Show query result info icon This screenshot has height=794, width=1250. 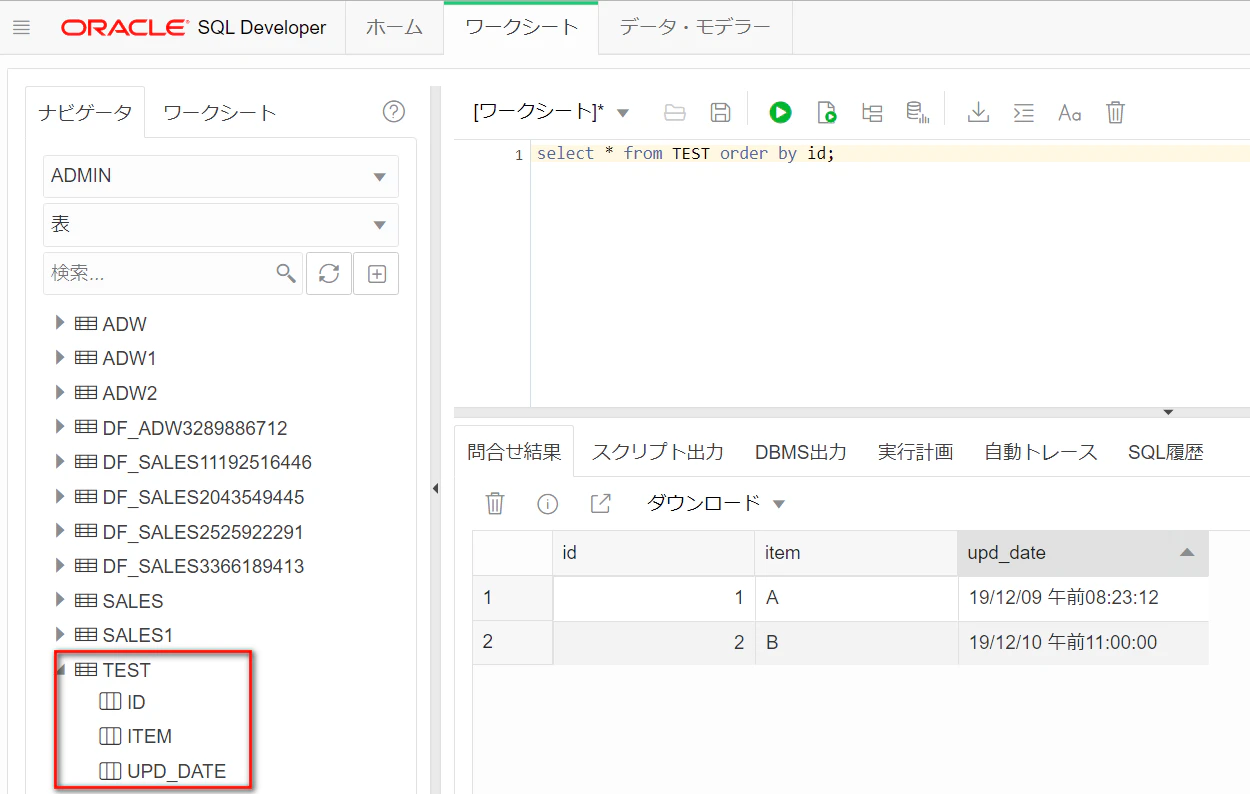pyautogui.click(x=547, y=503)
